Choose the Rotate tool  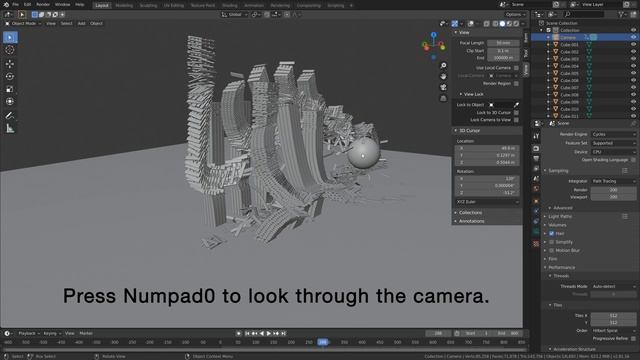10,76
